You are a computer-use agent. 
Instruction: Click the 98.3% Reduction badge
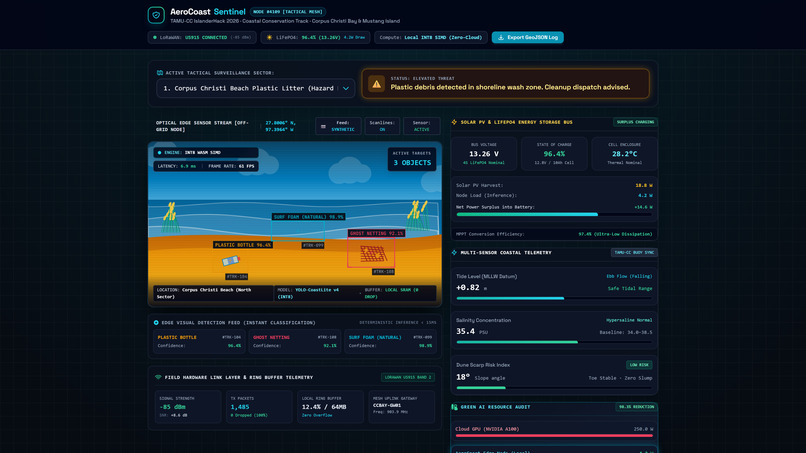point(636,407)
